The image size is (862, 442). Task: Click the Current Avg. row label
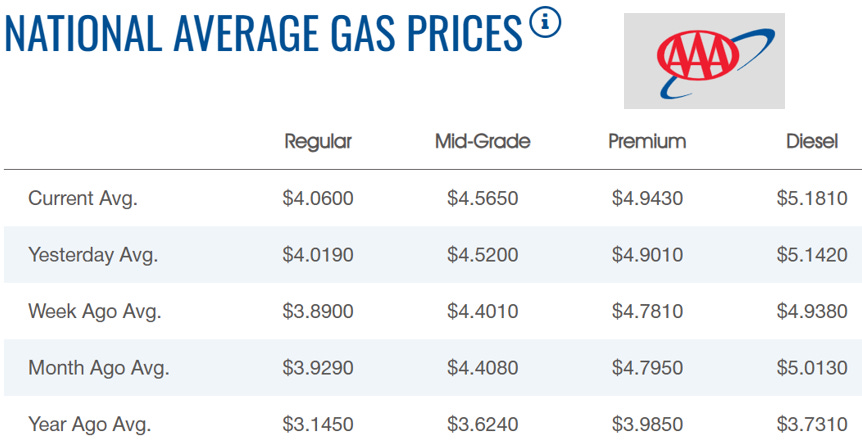pyautogui.click(x=82, y=198)
